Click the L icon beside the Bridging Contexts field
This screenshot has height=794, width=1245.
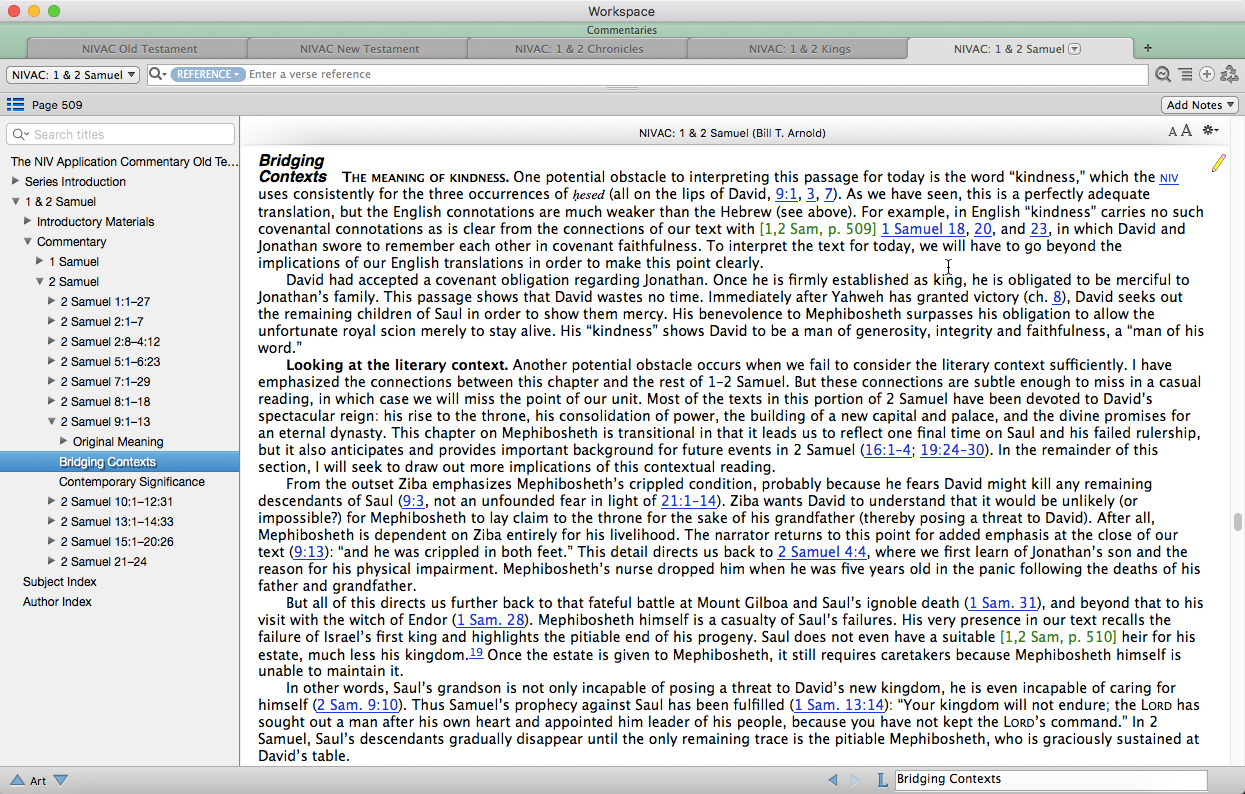point(882,780)
